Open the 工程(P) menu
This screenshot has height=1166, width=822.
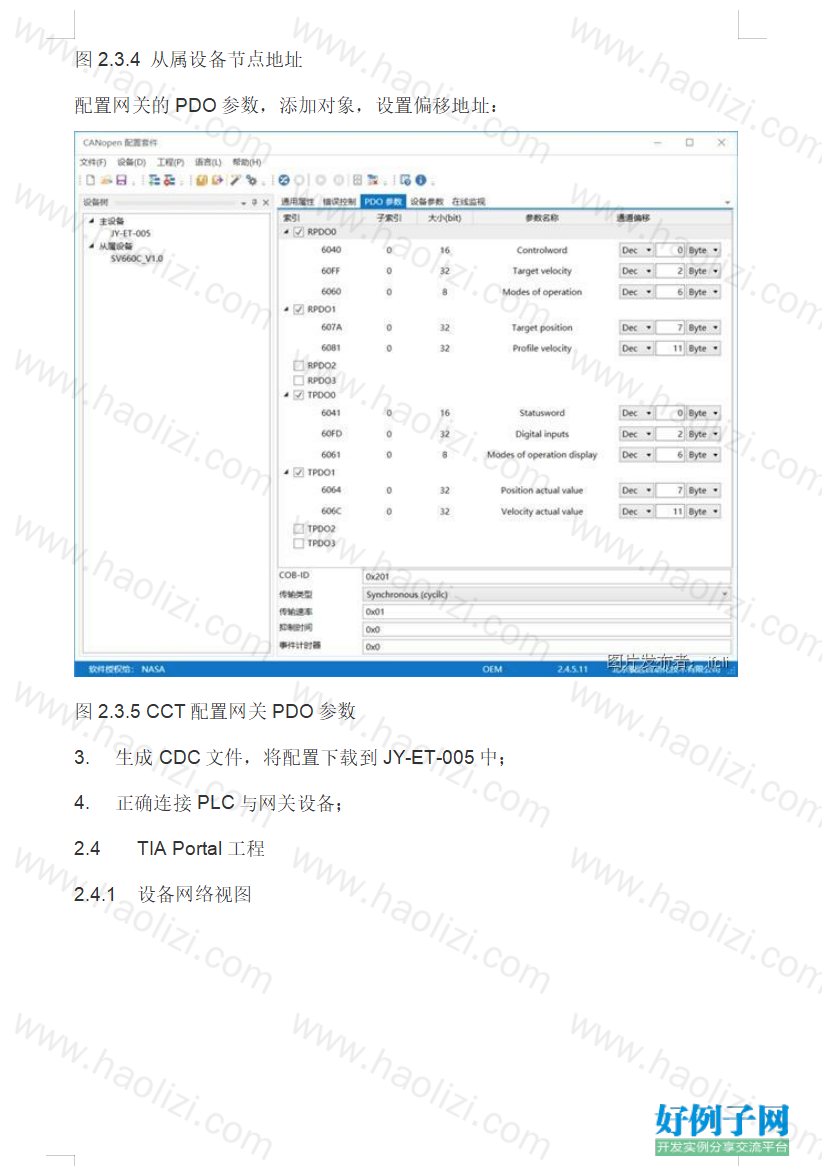coord(170,162)
